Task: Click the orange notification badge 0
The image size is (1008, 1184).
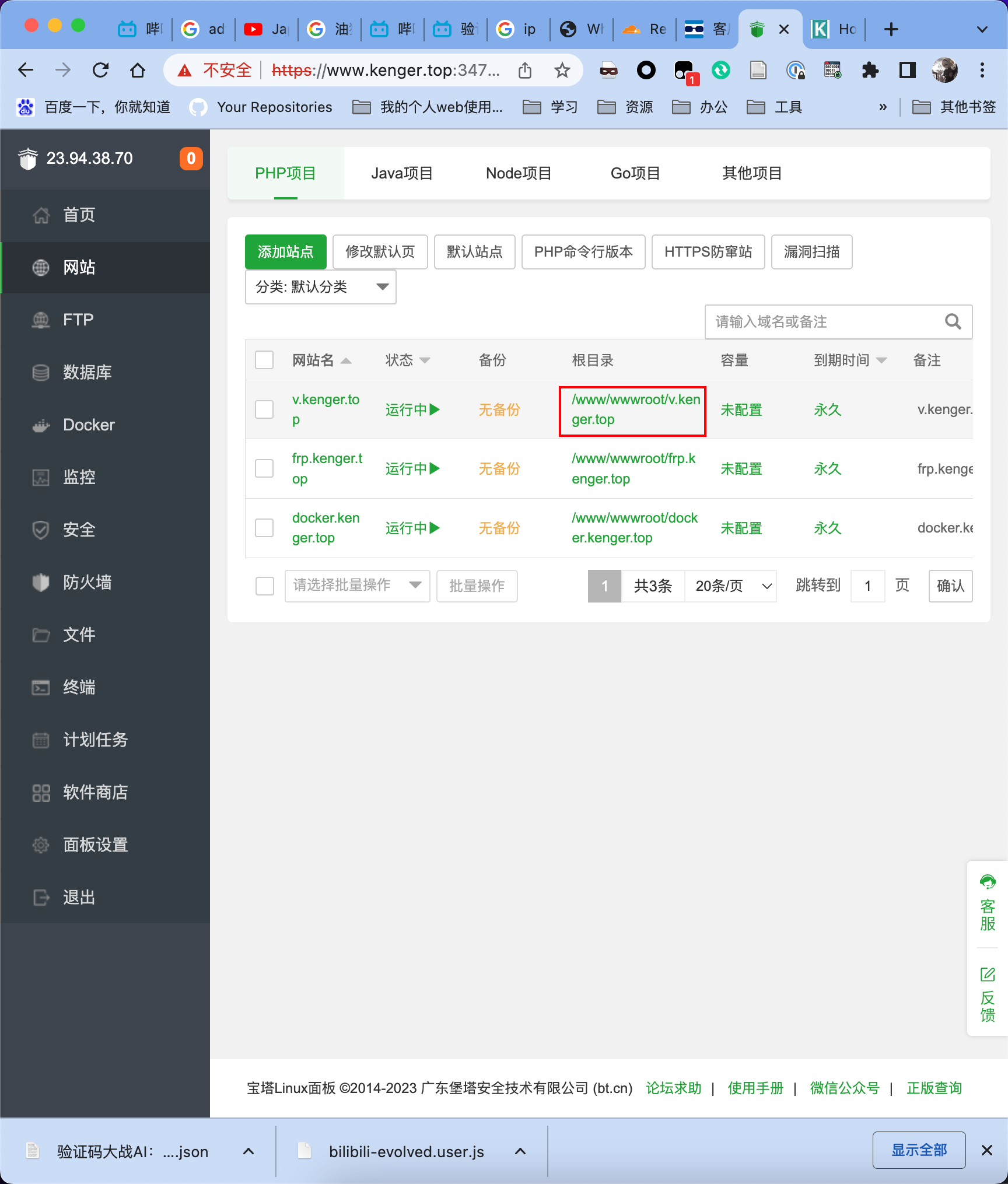Action: [191, 159]
